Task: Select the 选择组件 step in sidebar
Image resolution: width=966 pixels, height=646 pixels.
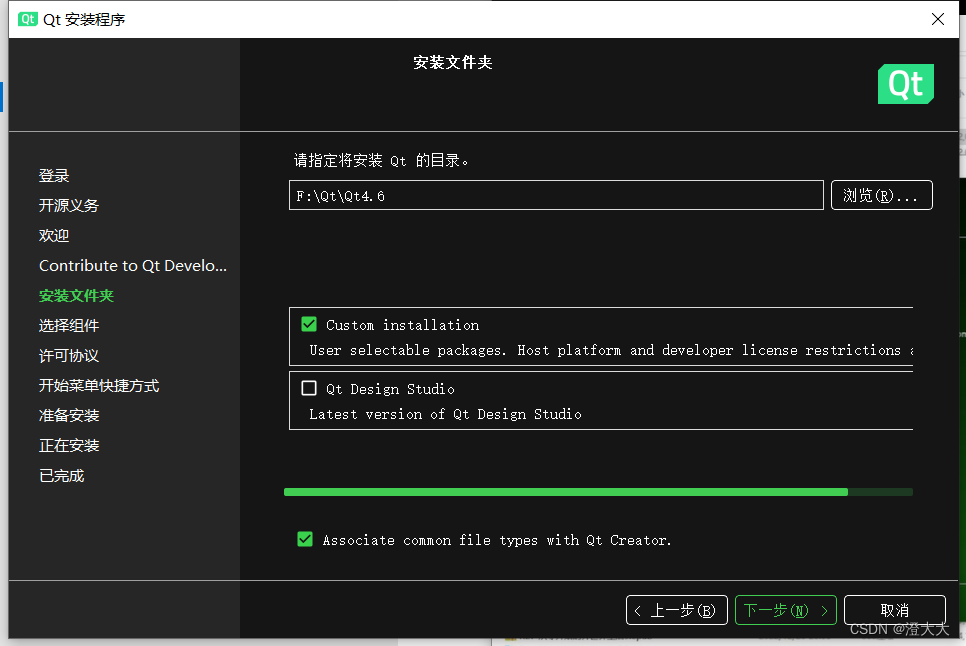Action: coord(69,326)
